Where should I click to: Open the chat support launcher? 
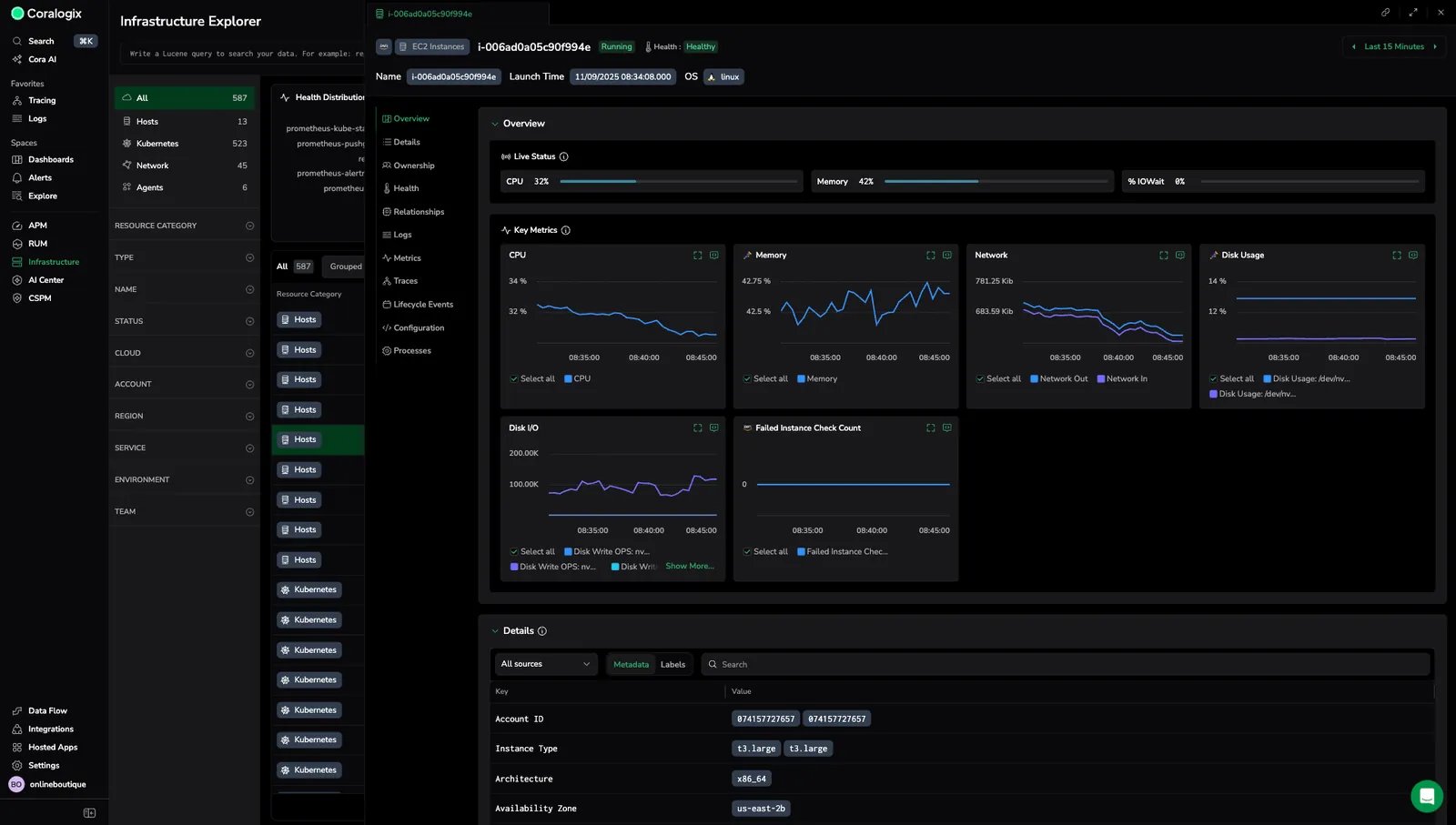pyautogui.click(x=1426, y=796)
